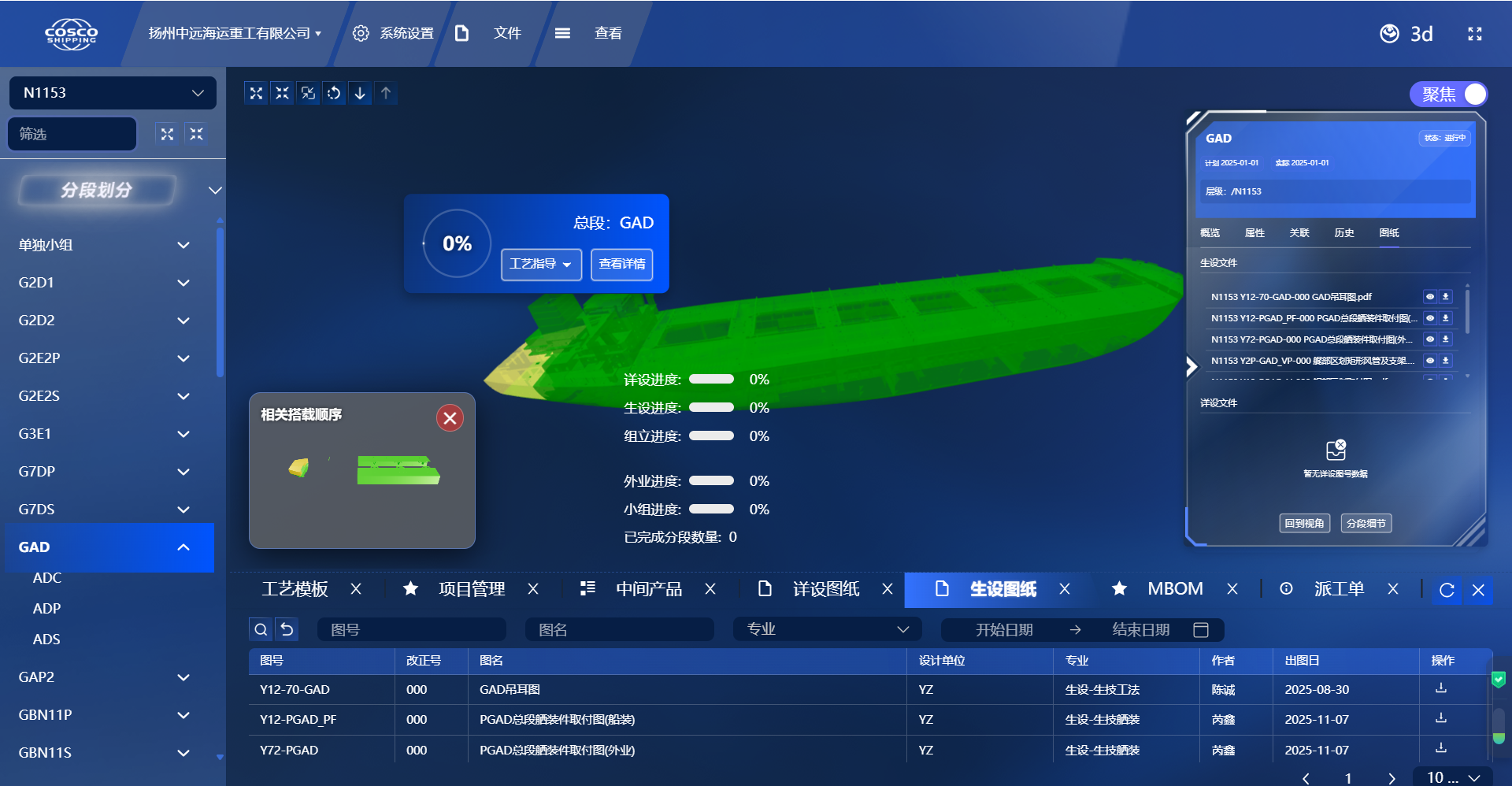Viewport: 1512px width, 786px height.
Task: Click the search icon beside the 图号 filter
Action: tap(261, 629)
